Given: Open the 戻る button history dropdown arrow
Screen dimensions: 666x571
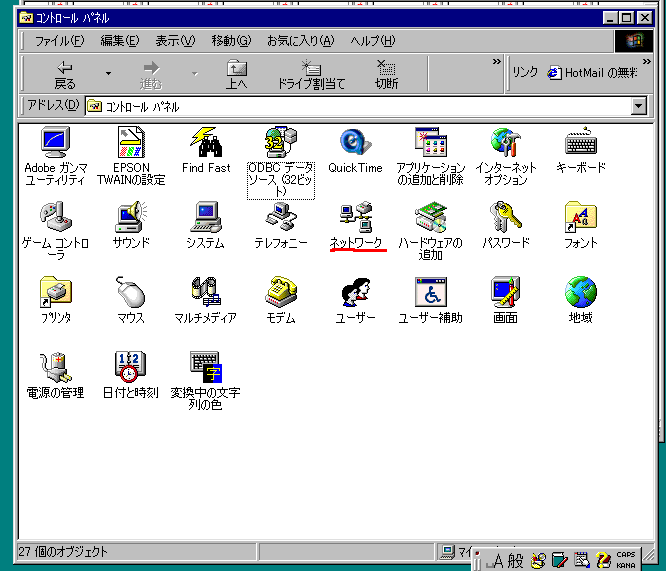Looking at the screenshot, I should click(108, 73).
